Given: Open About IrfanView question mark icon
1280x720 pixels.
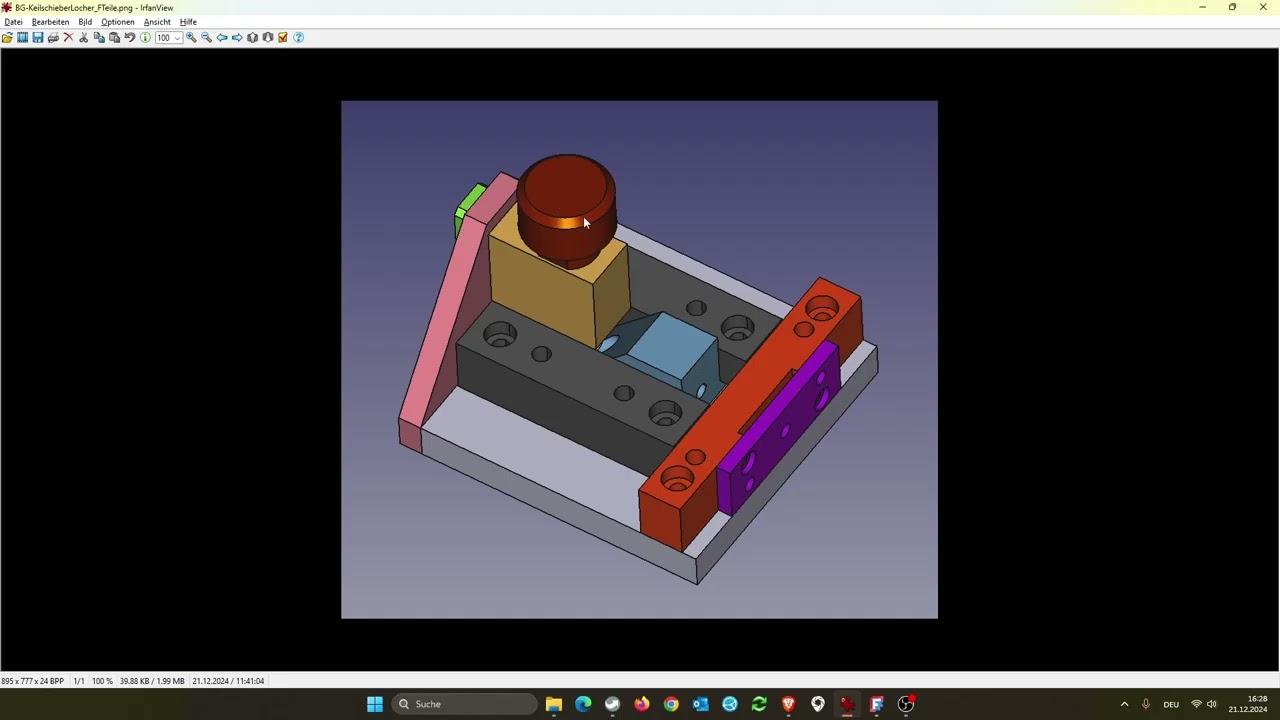Looking at the screenshot, I should (x=298, y=37).
